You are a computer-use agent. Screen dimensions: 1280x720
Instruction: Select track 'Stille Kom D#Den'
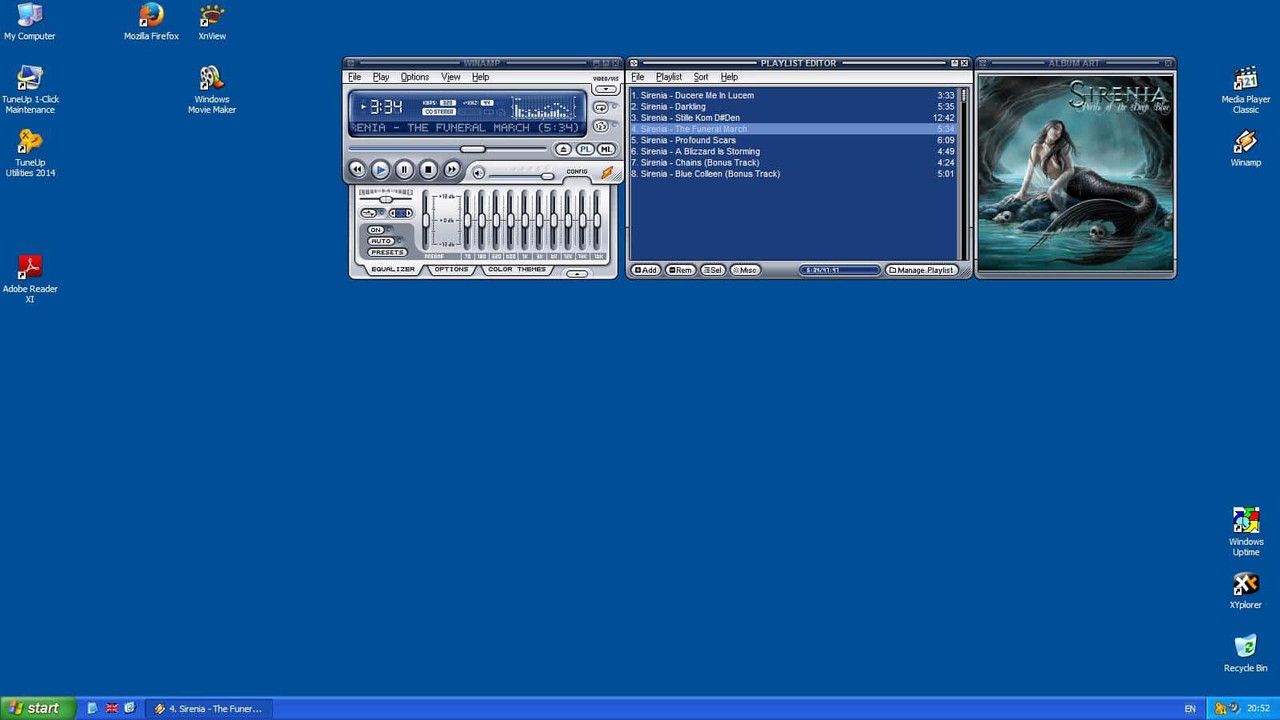(792, 118)
